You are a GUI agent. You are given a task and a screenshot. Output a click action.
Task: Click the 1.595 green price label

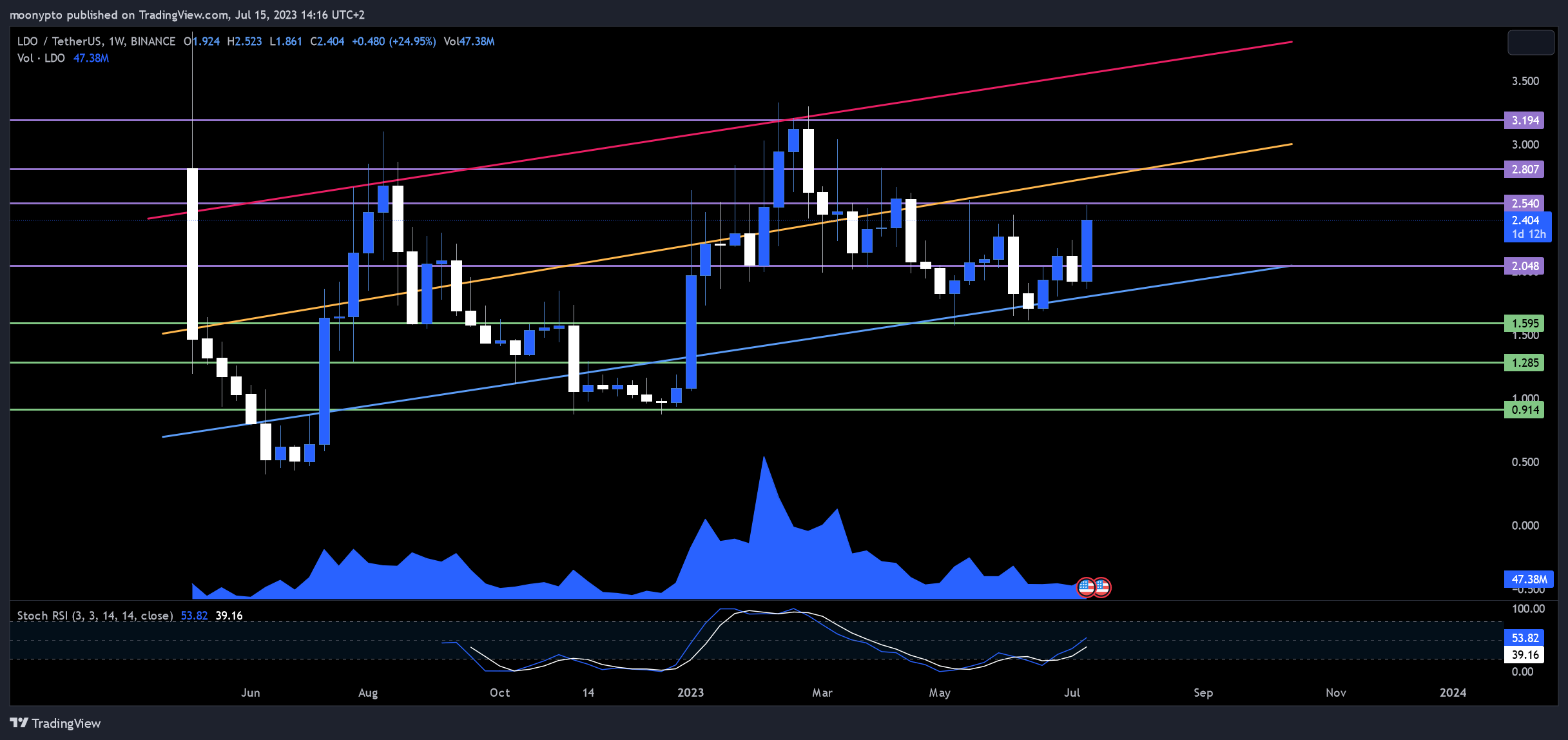coord(1524,323)
